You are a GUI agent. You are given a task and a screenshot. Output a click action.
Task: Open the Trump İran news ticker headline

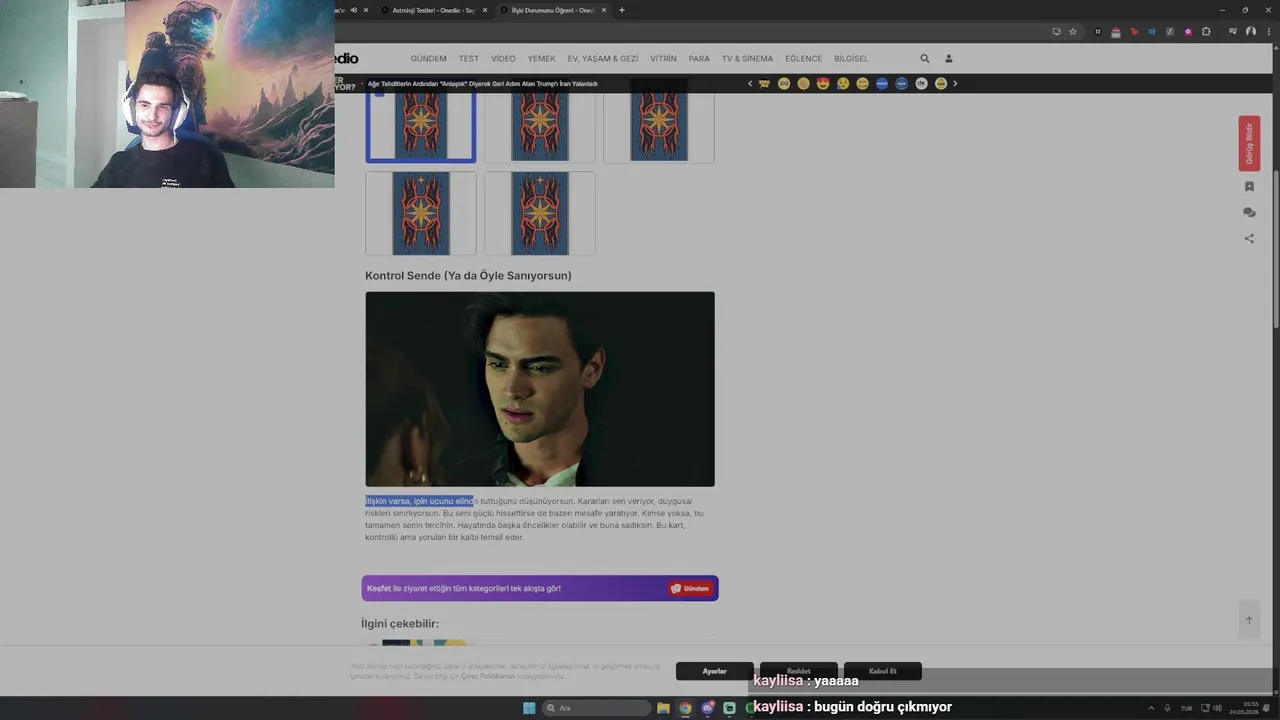483,84
